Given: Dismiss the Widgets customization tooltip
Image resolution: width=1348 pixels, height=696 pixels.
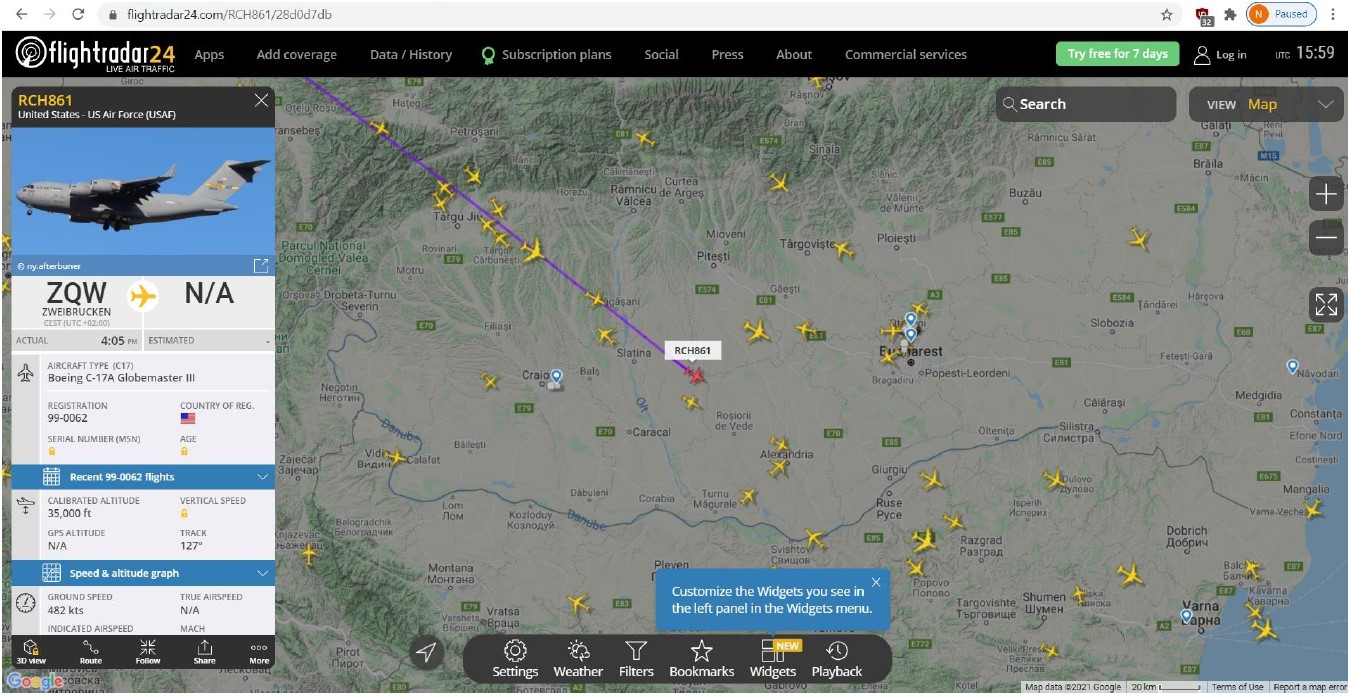Looking at the screenshot, I should 876,582.
